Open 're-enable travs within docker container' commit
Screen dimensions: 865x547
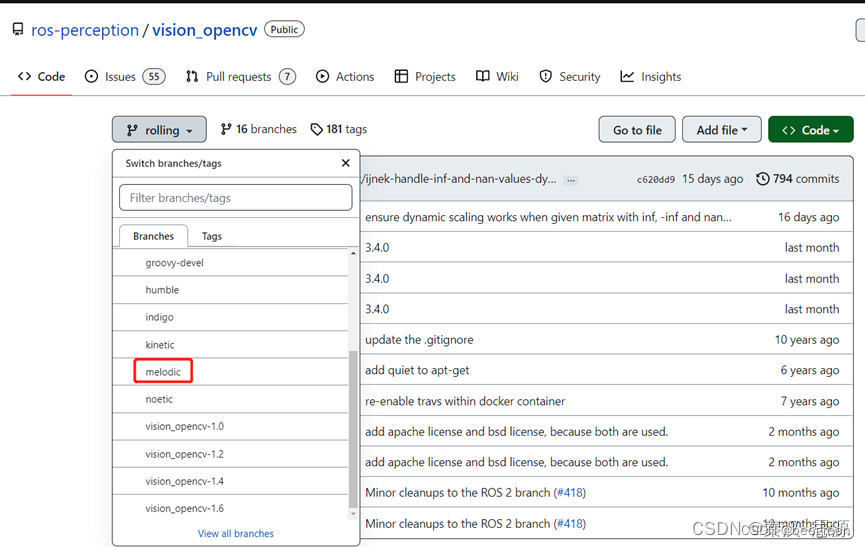click(465, 401)
